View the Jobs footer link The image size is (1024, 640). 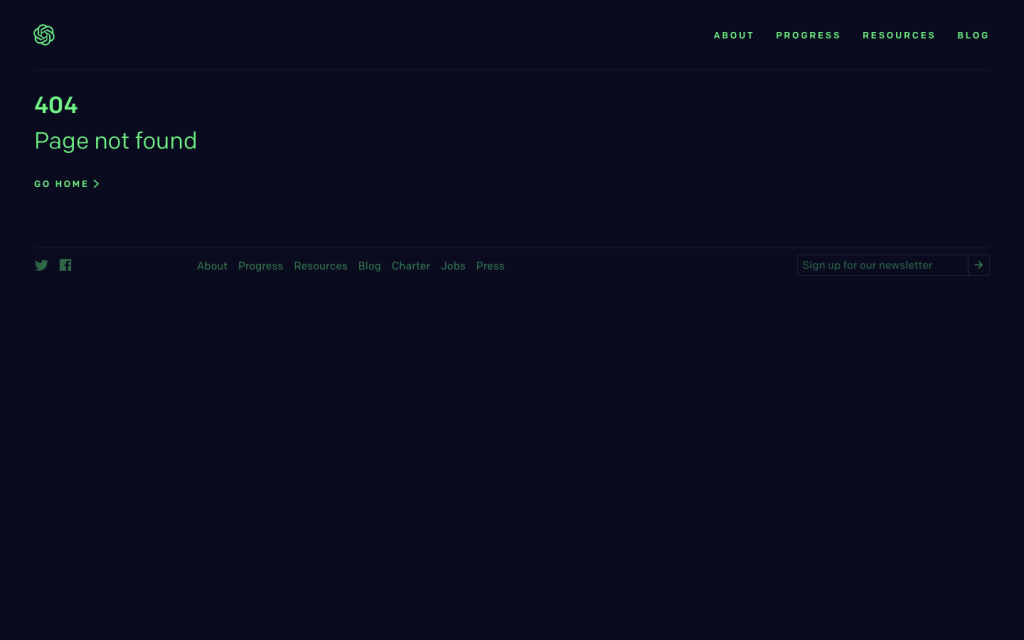[x=453, y=266]
